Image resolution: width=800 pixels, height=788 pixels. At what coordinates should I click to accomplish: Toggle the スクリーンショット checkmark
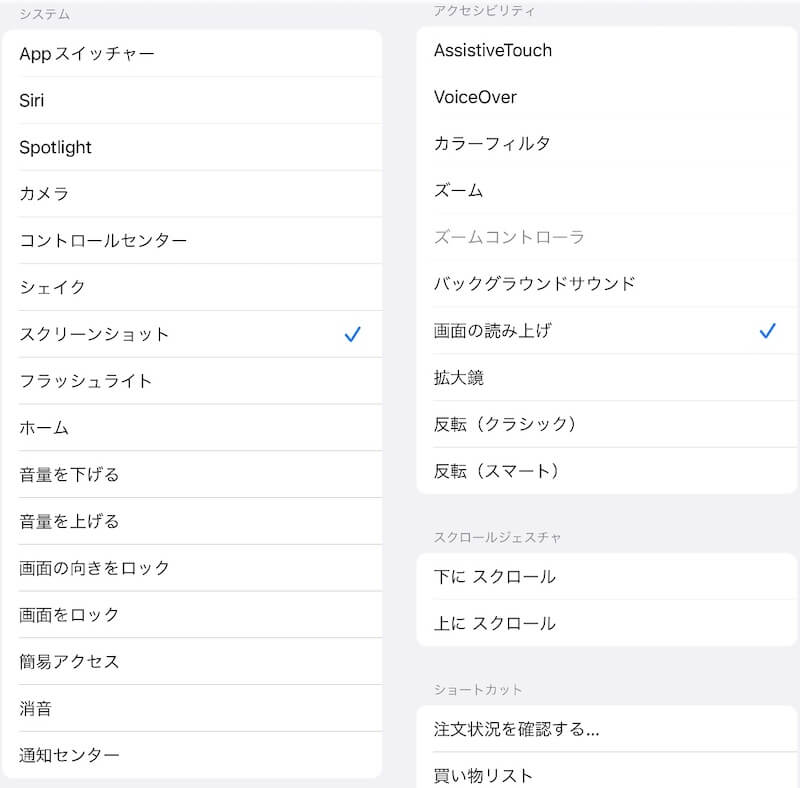click(x=352, y=334)
